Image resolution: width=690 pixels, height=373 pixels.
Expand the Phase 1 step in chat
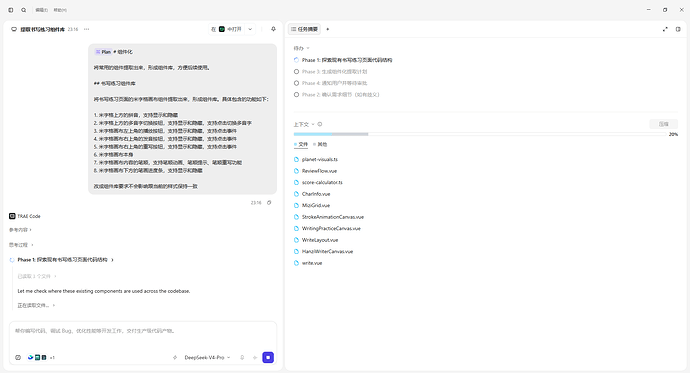point(66,260)
